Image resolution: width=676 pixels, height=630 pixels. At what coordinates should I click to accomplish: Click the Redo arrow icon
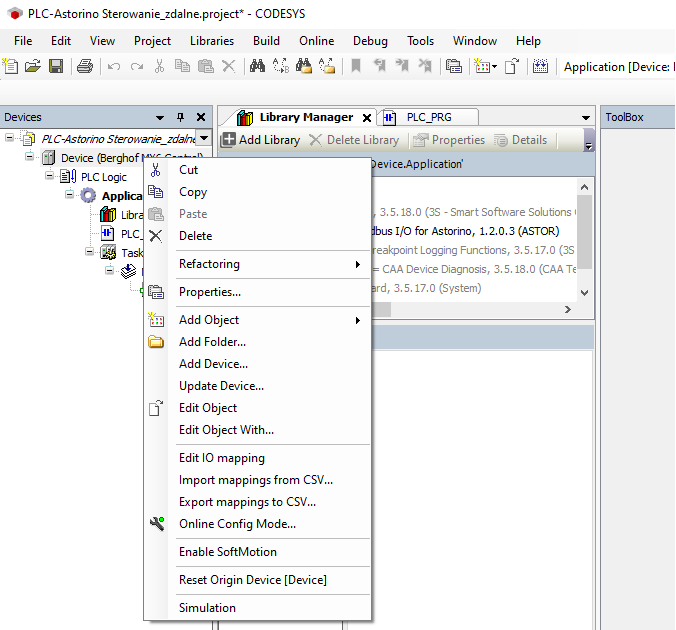(x=137, y=66)
